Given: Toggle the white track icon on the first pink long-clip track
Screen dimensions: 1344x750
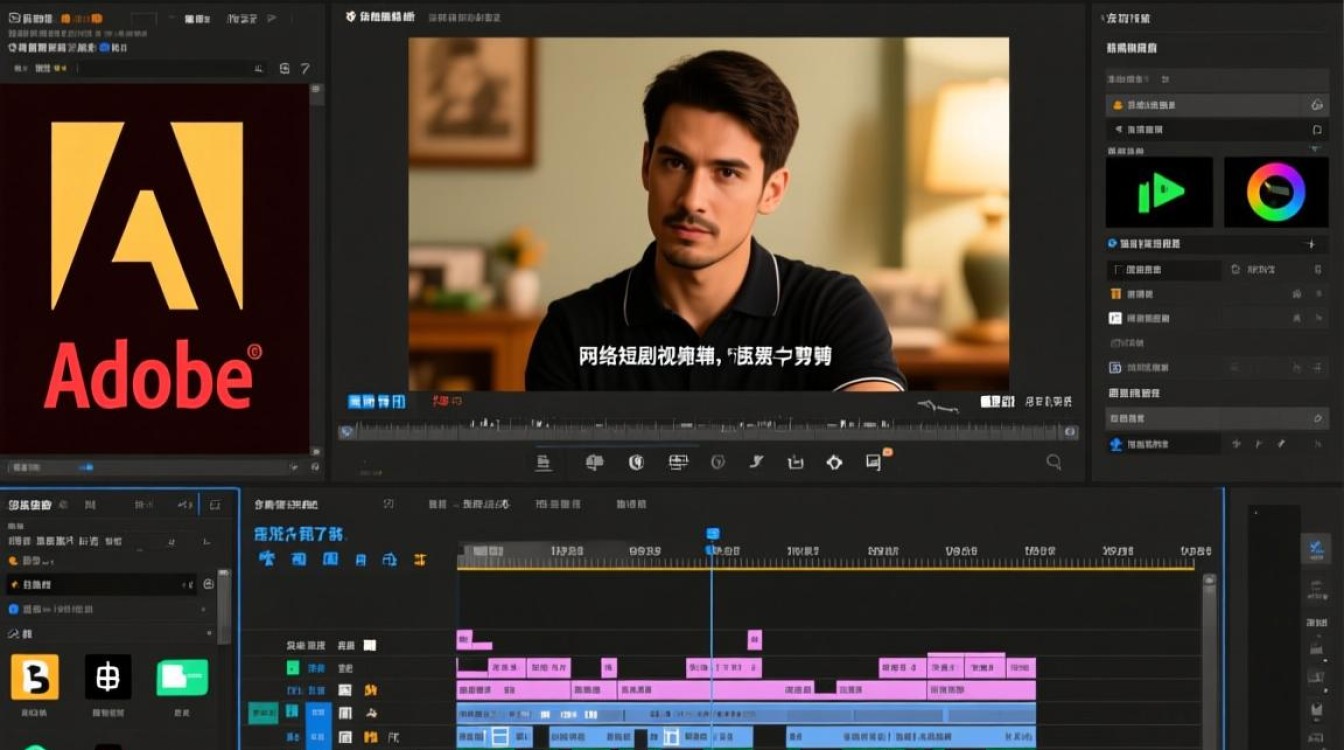Looking at the screenshot, I should [x=345, y=691].
